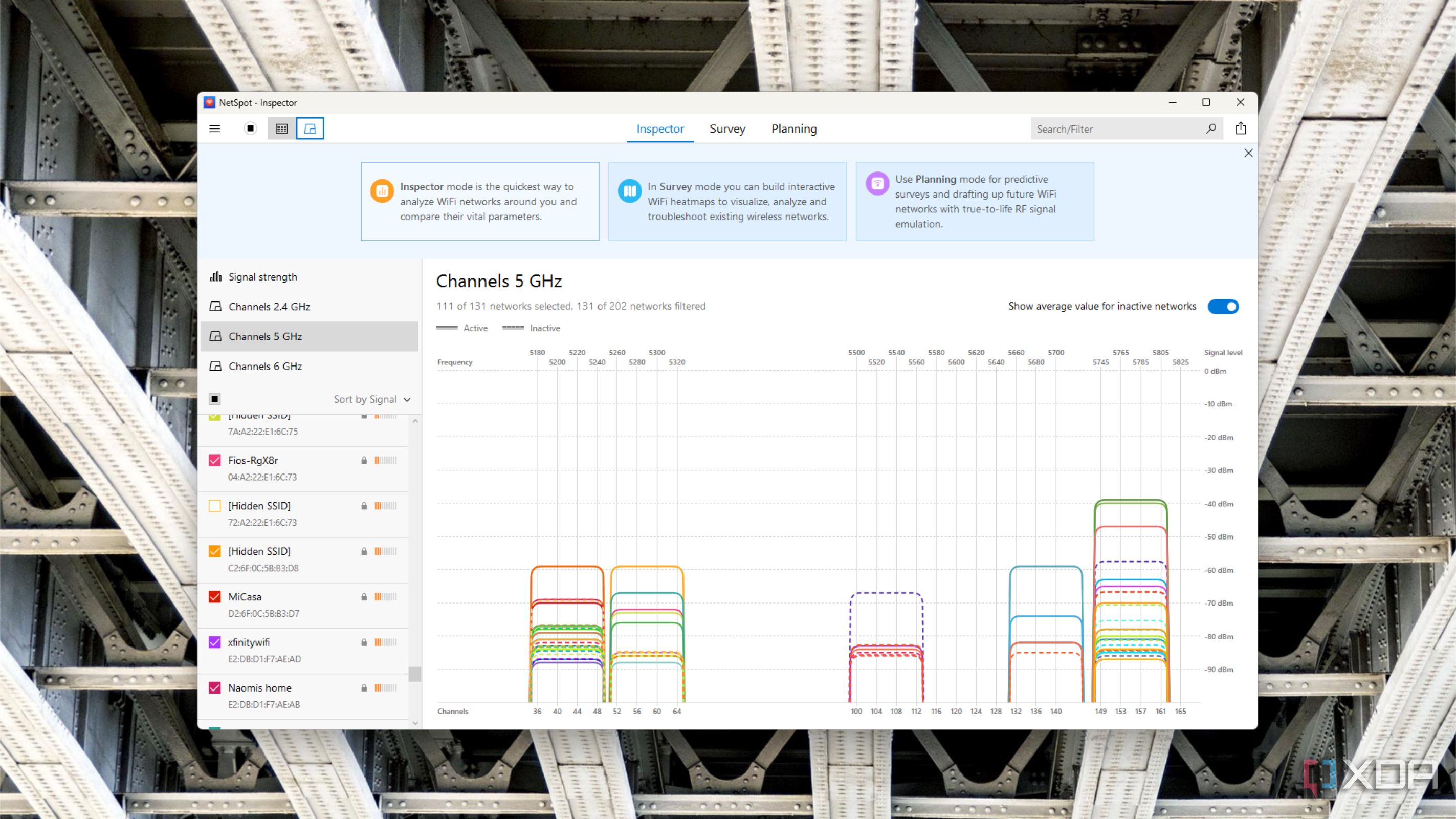Uncheck the Fios-RgX8r network
Image resolution: width=1456 pixels, height=819 pixels.
click(x=215, y=460)
